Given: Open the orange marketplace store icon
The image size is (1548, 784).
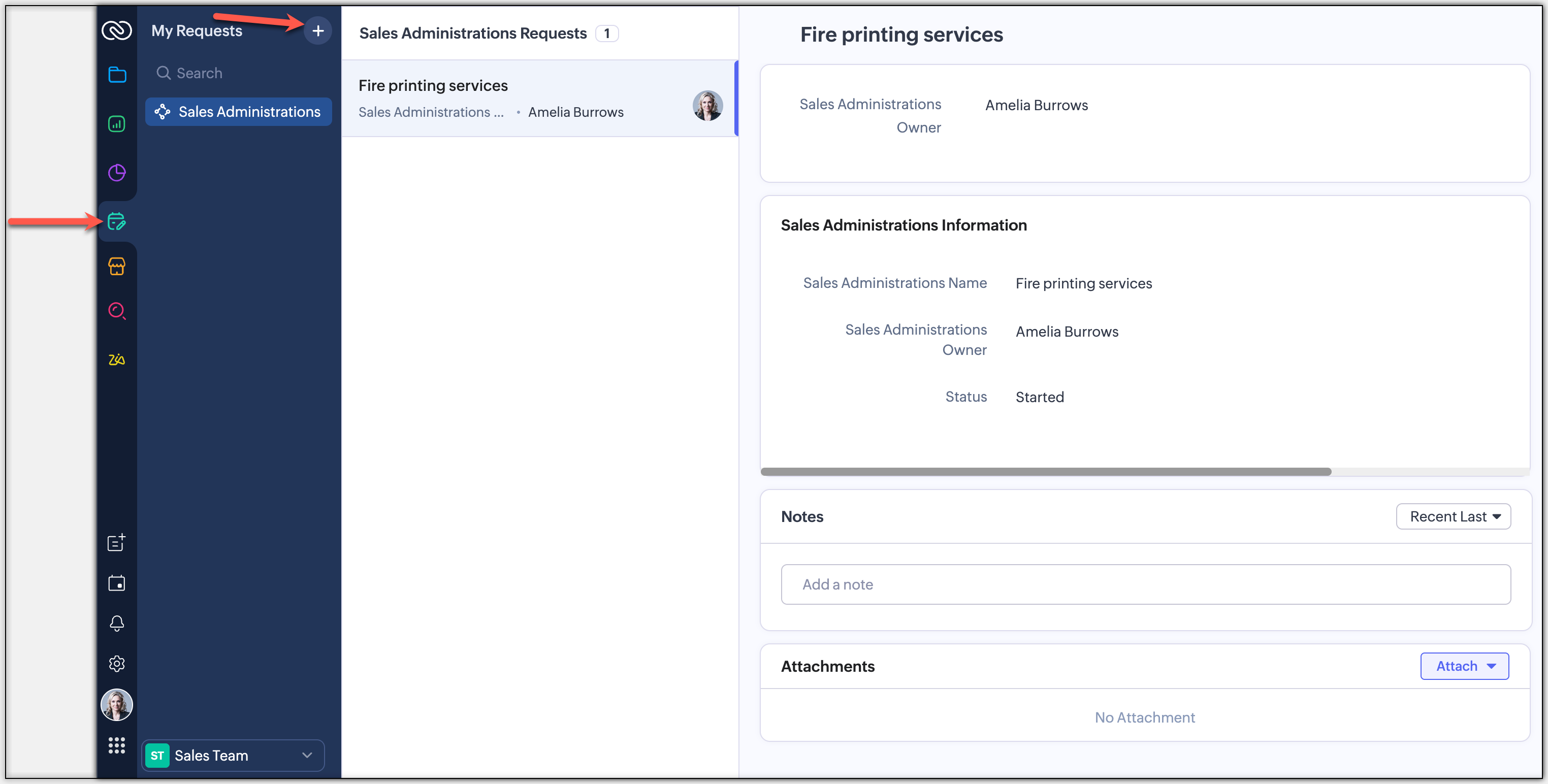Looking at the screenshot, I should point(117,266).
